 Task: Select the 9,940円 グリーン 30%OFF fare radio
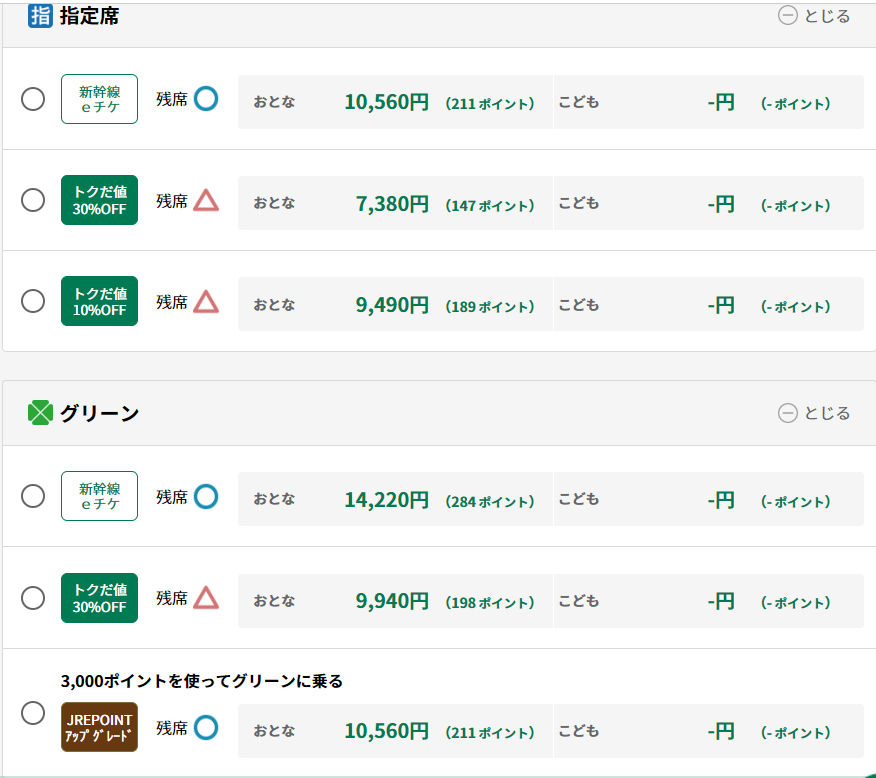coord(33,598)
